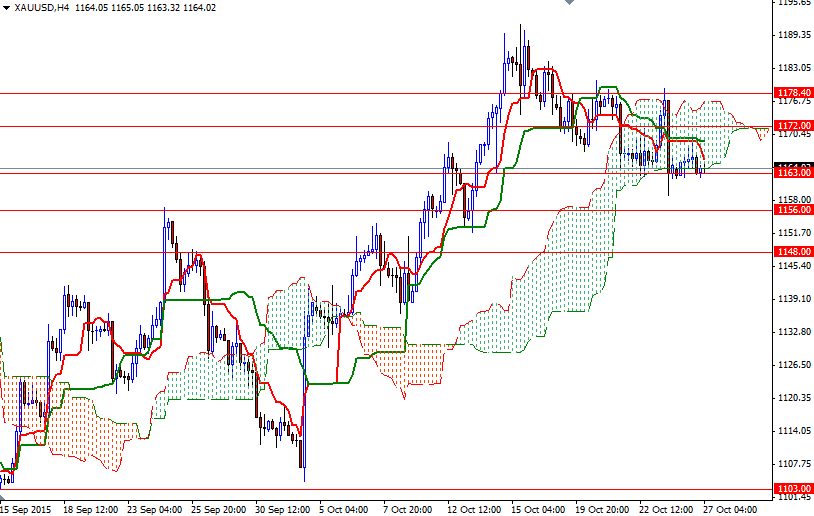Click the 19 Oct 20:00 time label
This screenshot has height=516, width=814.
(x=603, y=509)
